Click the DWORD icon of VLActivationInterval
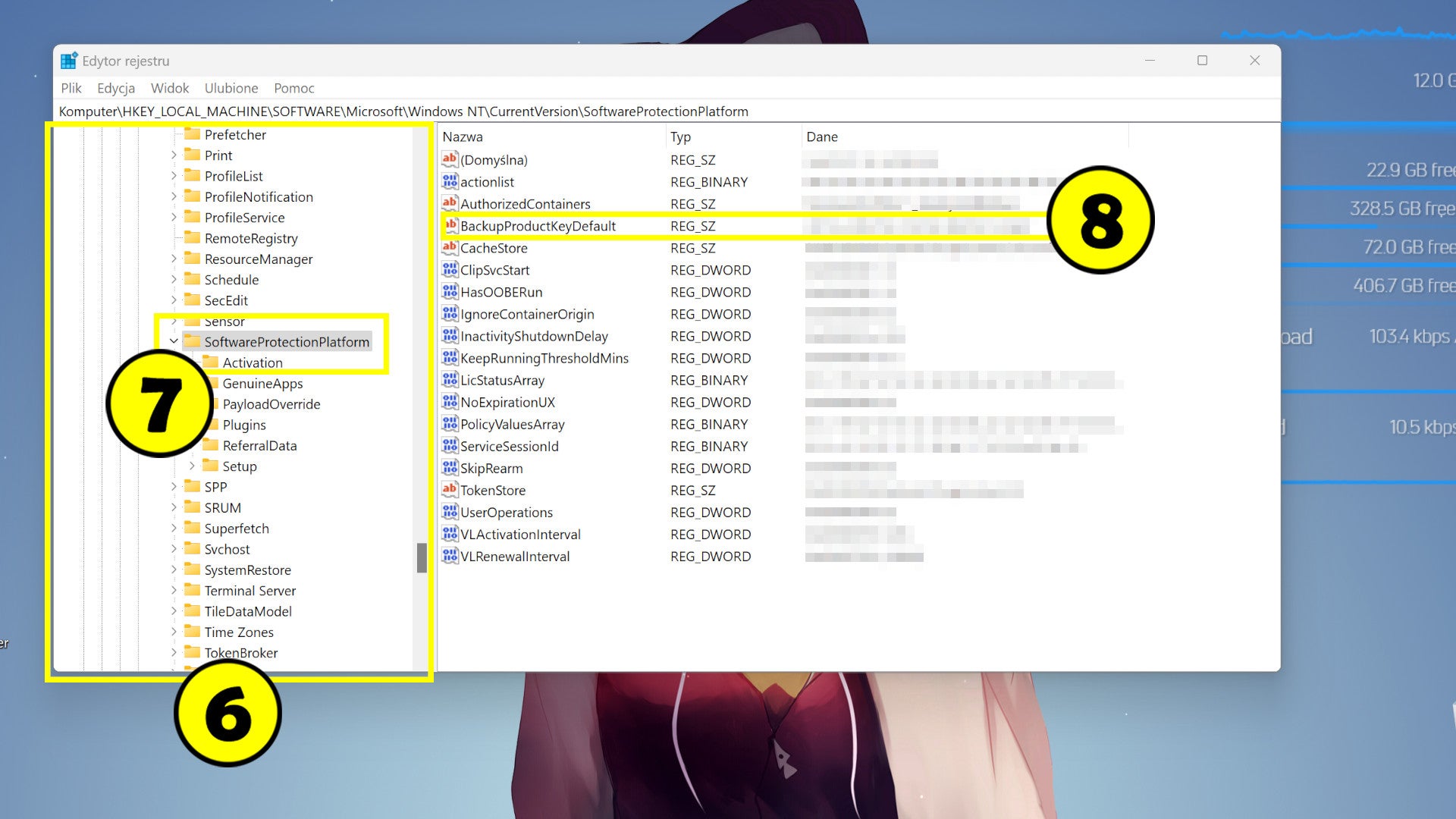This screenshot has width=1456, height=819. click(x=450, y=533)
